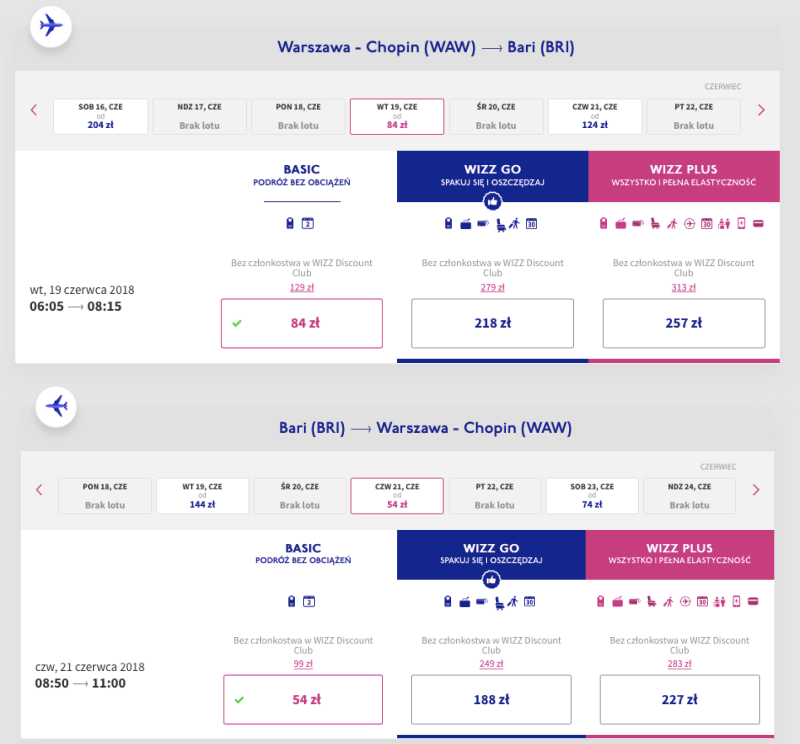Show later outbound dates with right arrow
This screenshot has height=744, width=800.
(x=761, y=110)
